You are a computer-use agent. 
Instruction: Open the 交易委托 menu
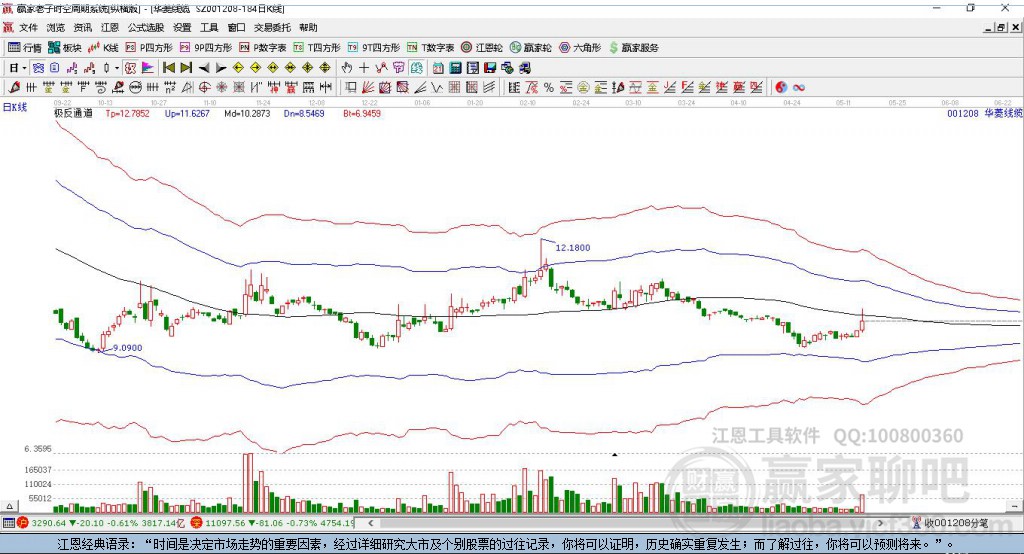[272, 27]
